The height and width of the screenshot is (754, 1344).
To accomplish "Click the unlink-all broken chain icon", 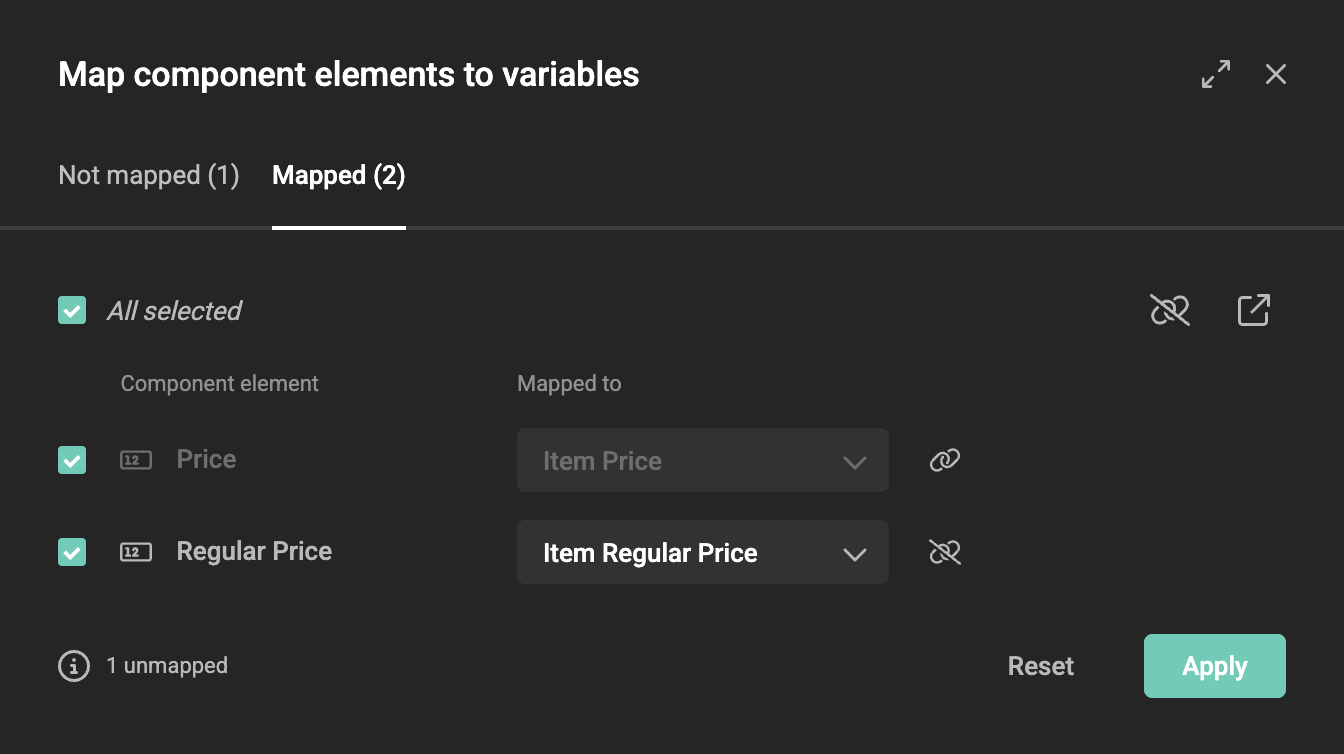I will [x=1169, y=310].
